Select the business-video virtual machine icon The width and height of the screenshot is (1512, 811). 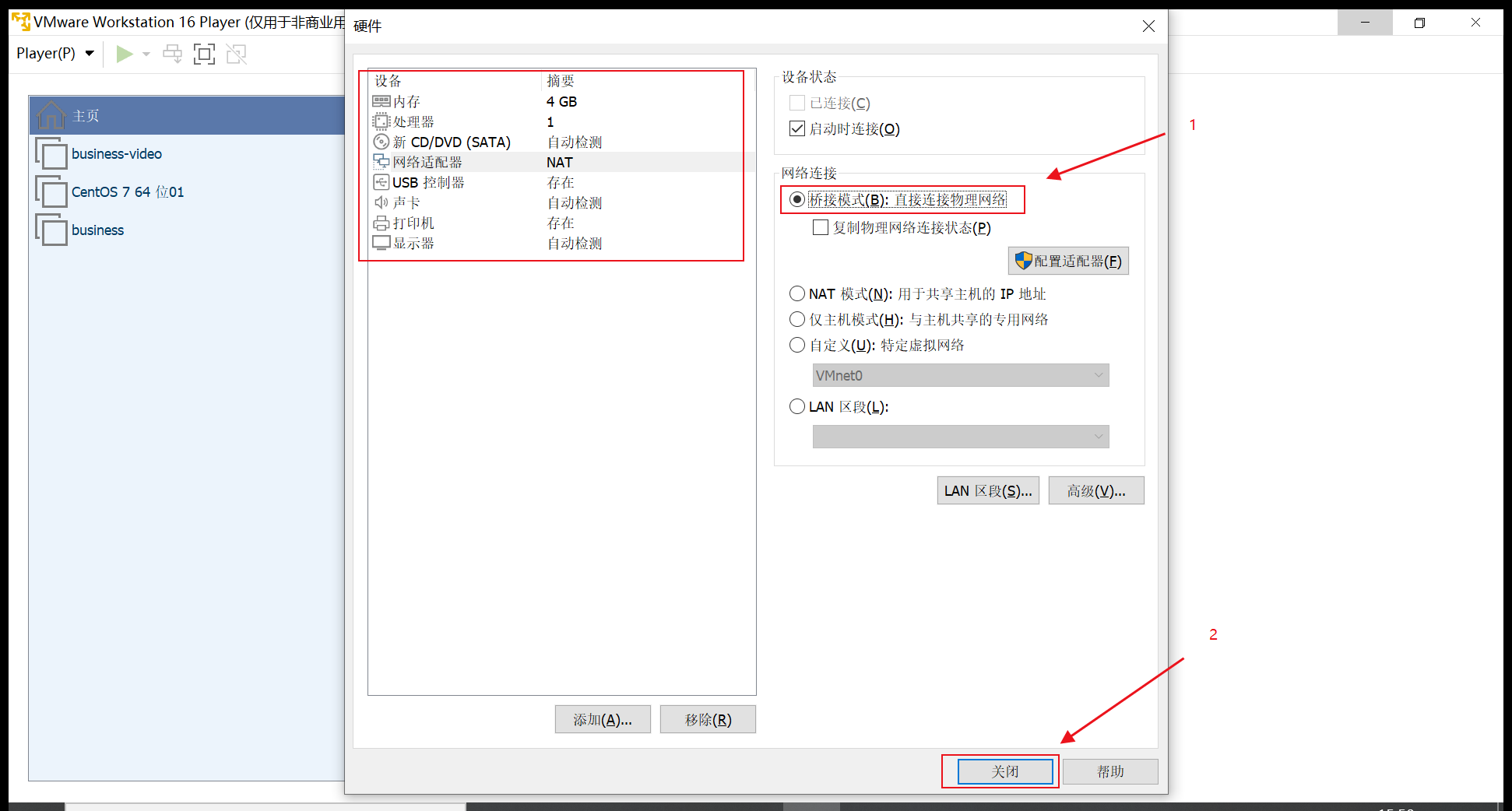click(51, 153)
